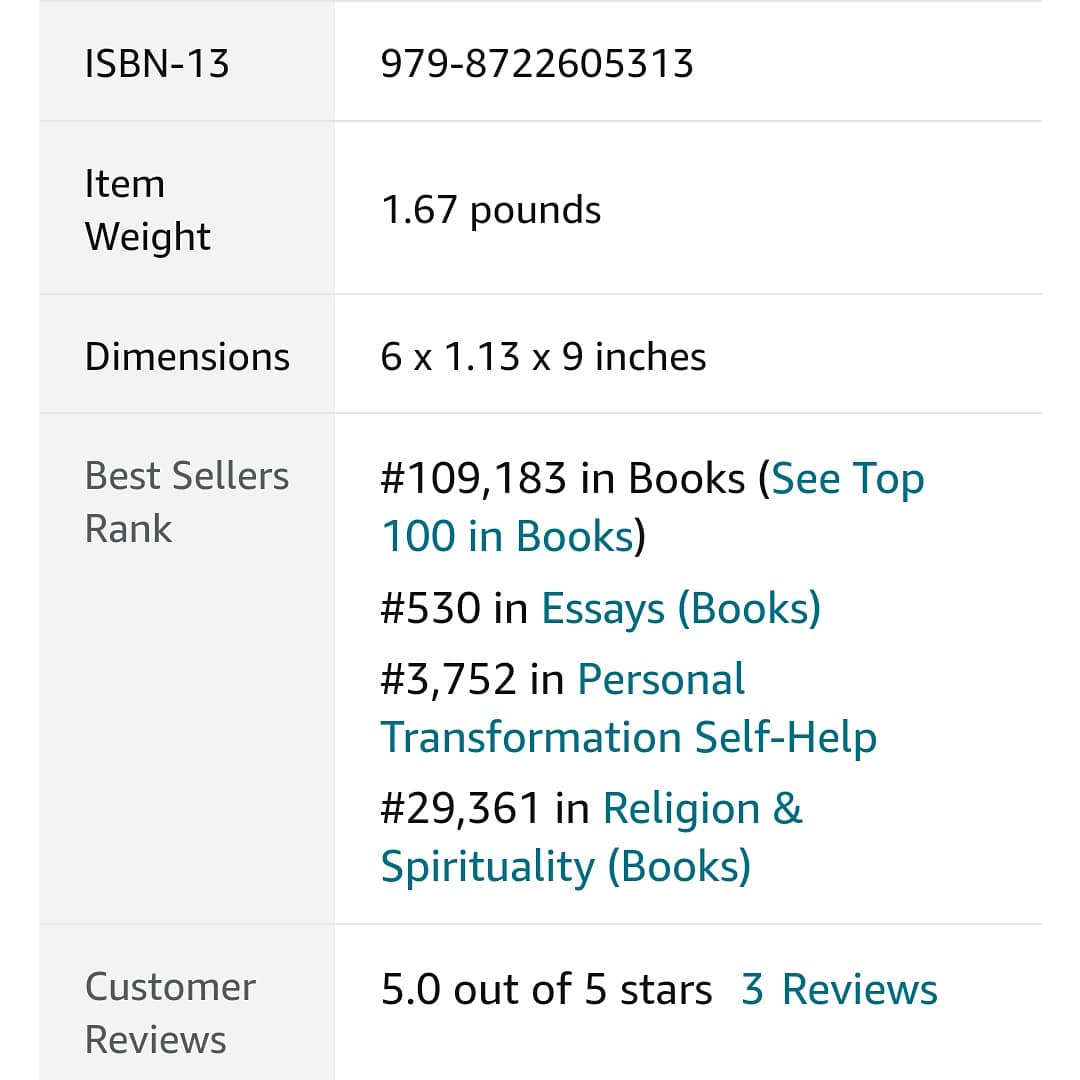Click the Item Weight label

point(147,210)
